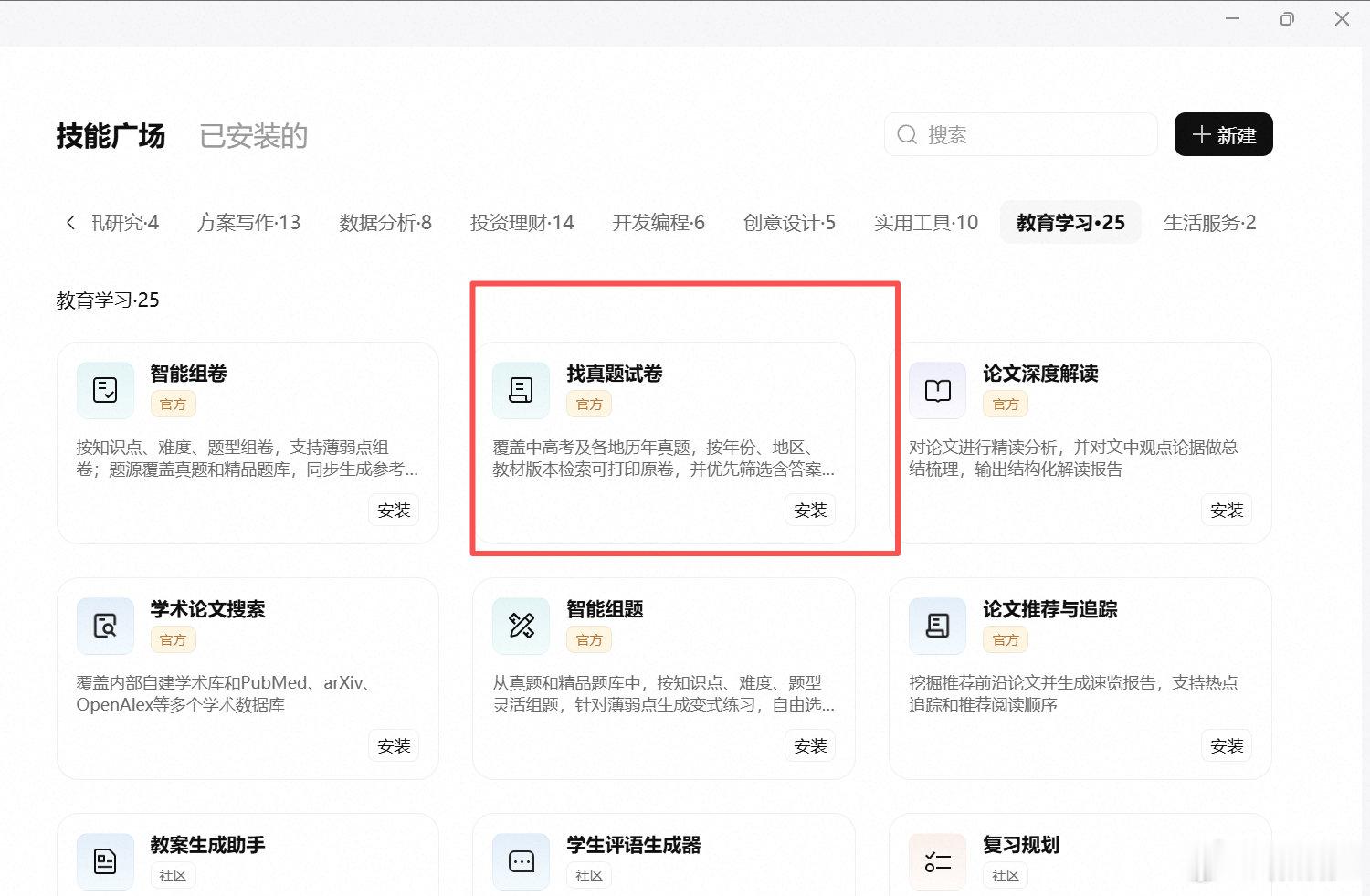The width and height of the screenshot is (1370, 896).
Task: Open the 智能组卷 skill title
Action: (189, 374)
